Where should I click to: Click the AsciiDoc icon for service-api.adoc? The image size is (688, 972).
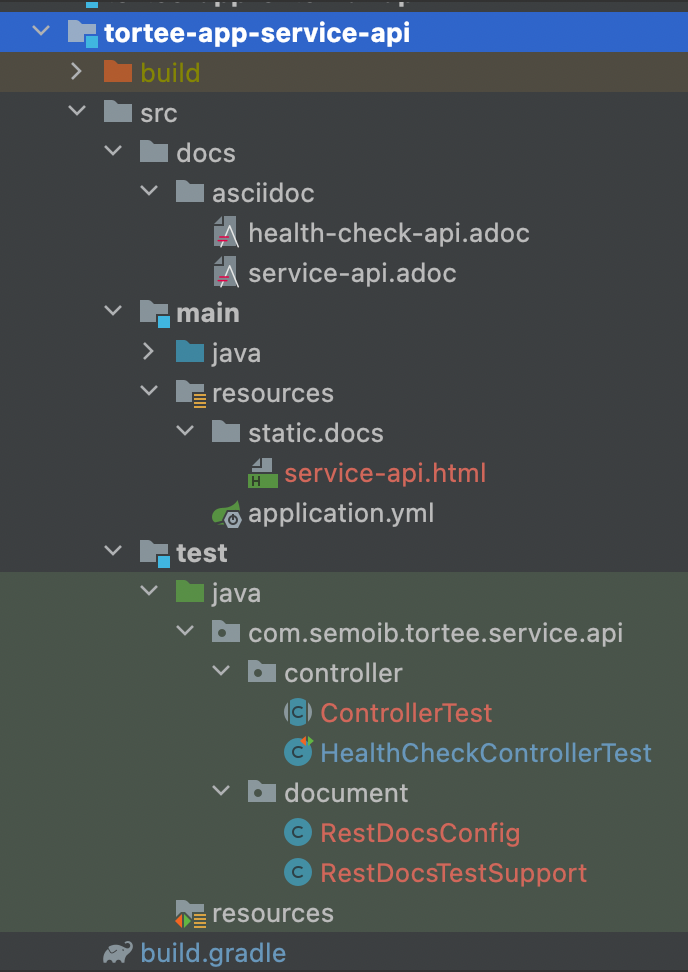coord(226,273)
